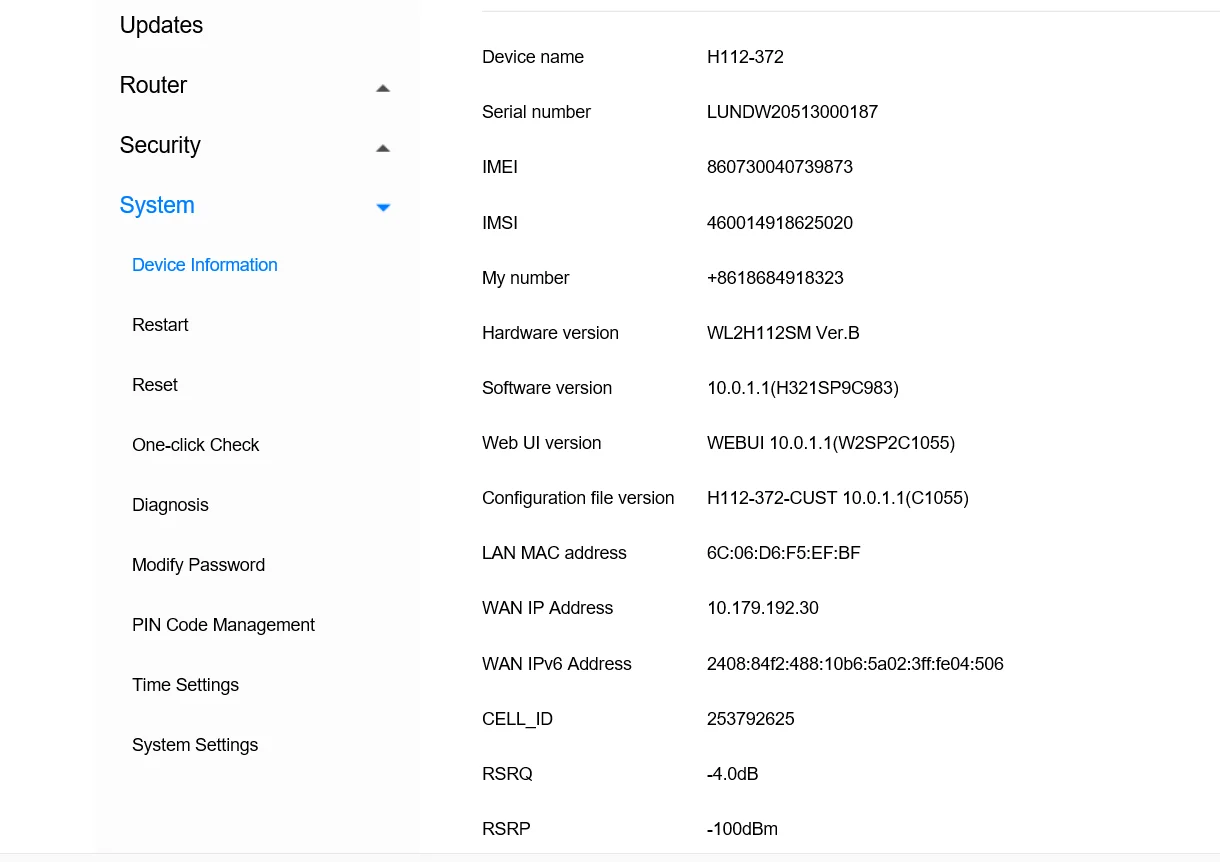Navigate to Diagnosis page
The width and height of the screenshot is (1220, 862).
pos(170,505)
